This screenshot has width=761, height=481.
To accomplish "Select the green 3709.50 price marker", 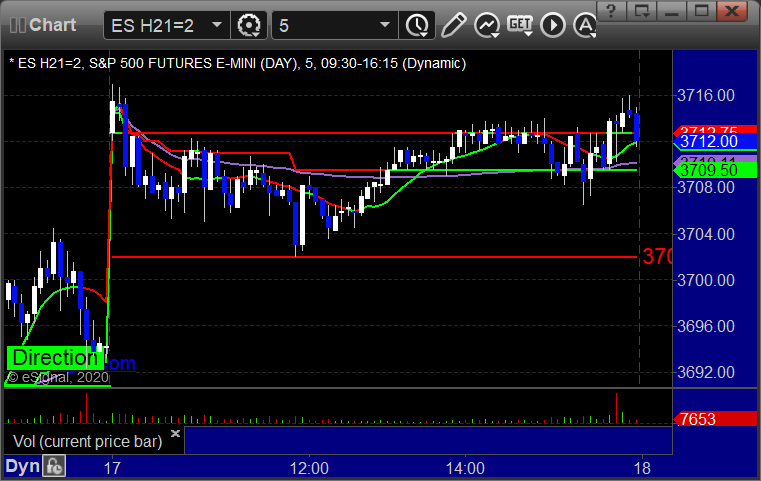I will (715, 170).
